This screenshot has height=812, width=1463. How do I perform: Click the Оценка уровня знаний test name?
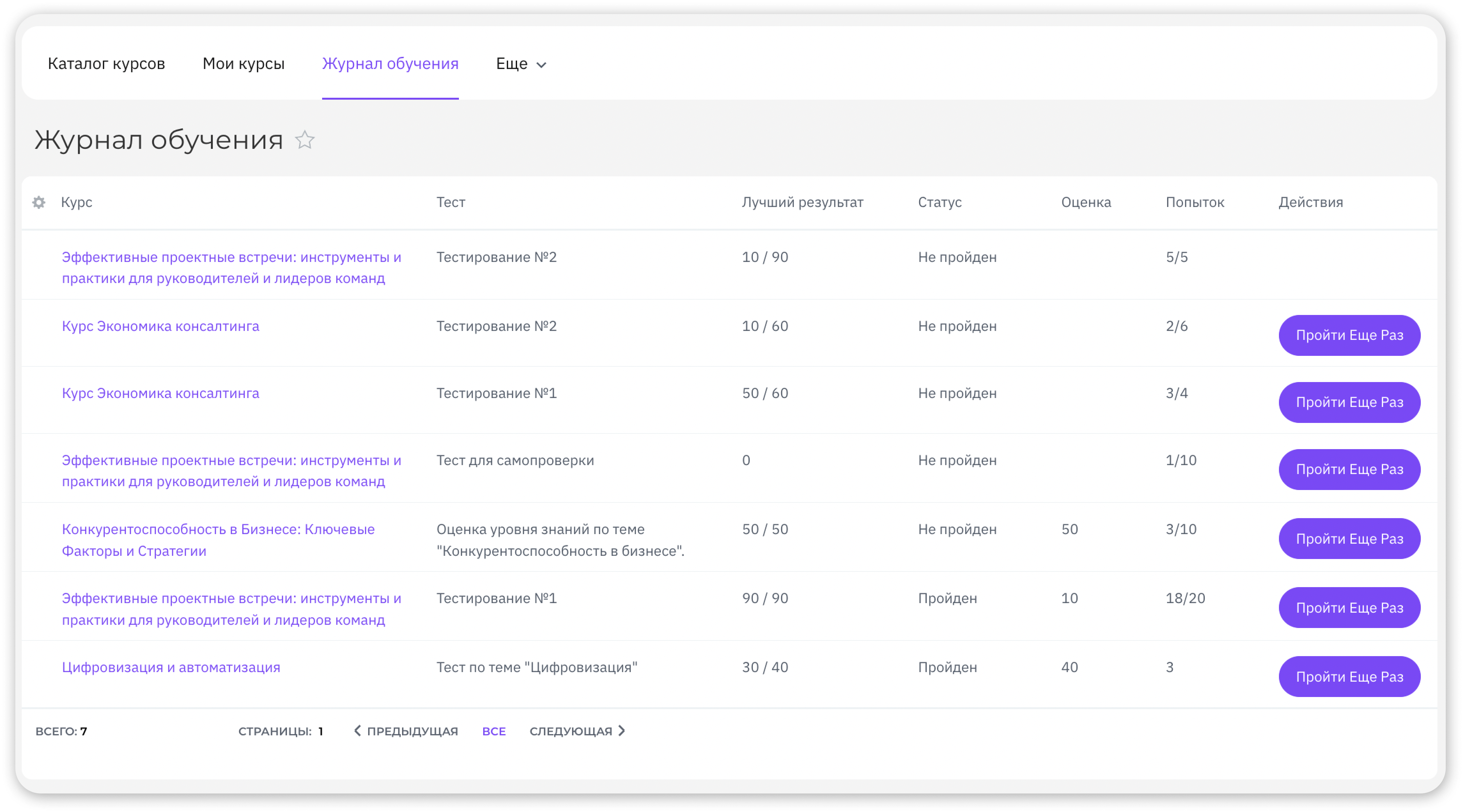pos(561,540)
